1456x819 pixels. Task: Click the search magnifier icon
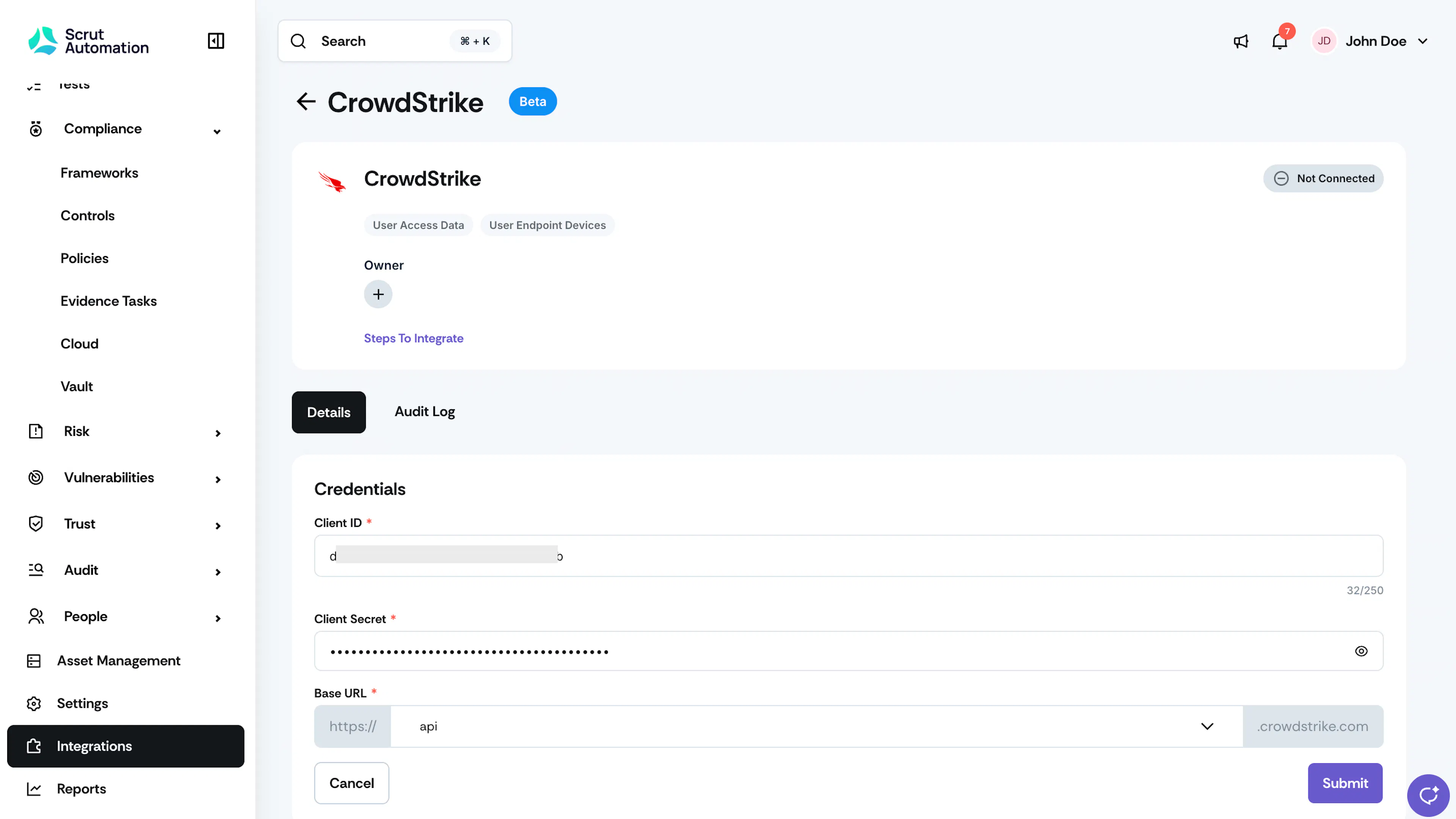[298, 41]
